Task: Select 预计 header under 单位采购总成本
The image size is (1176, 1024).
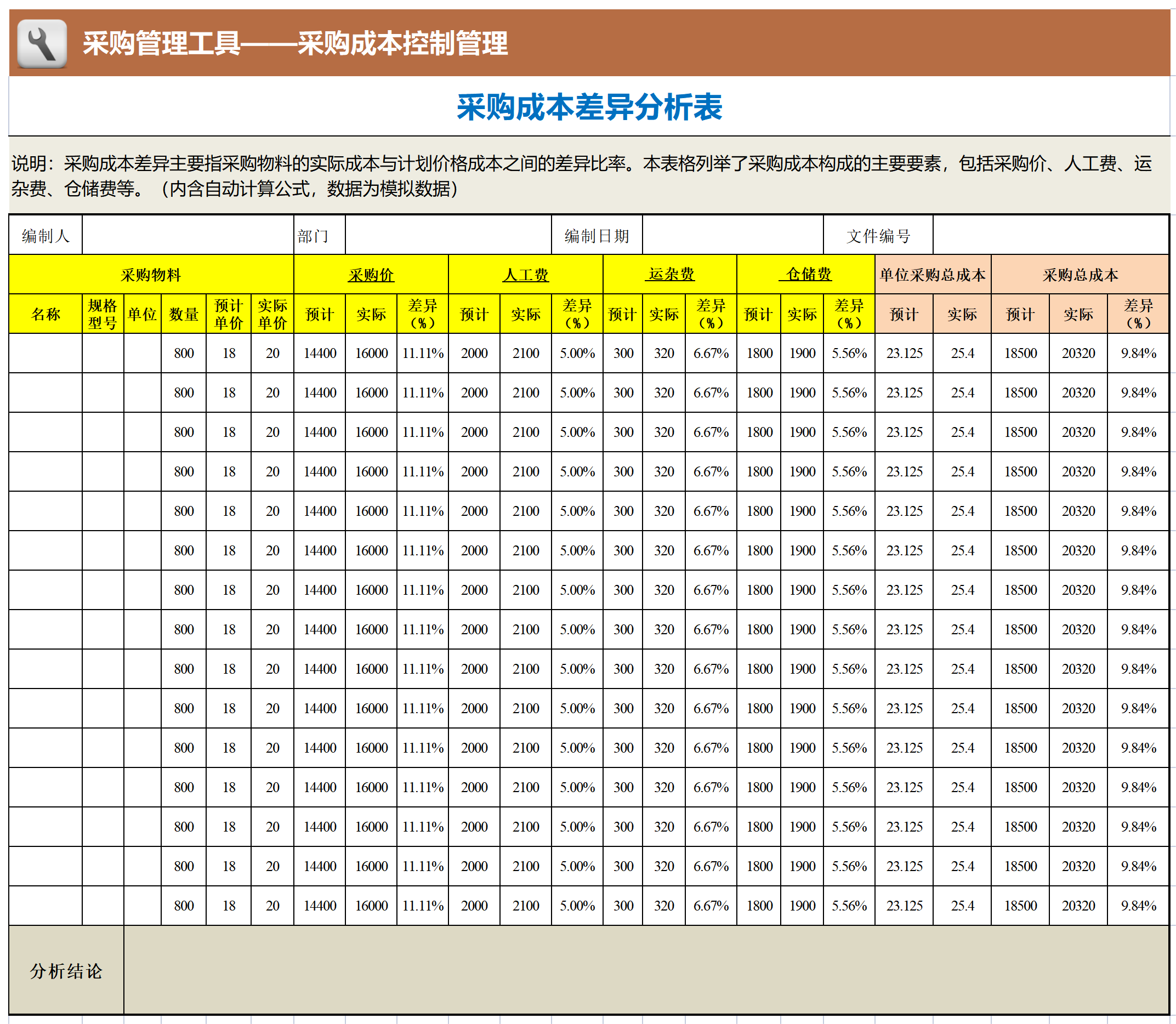Action: [x=904, y=314]
